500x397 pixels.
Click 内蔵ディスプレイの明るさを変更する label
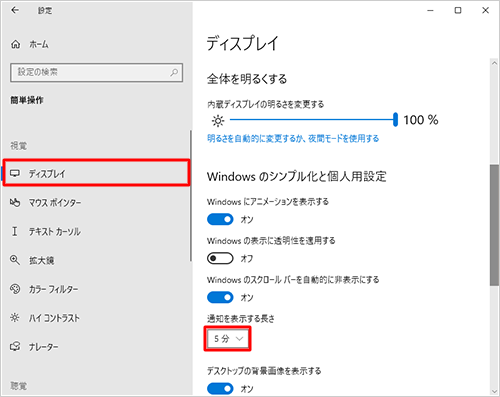click(x=265, y=104)
